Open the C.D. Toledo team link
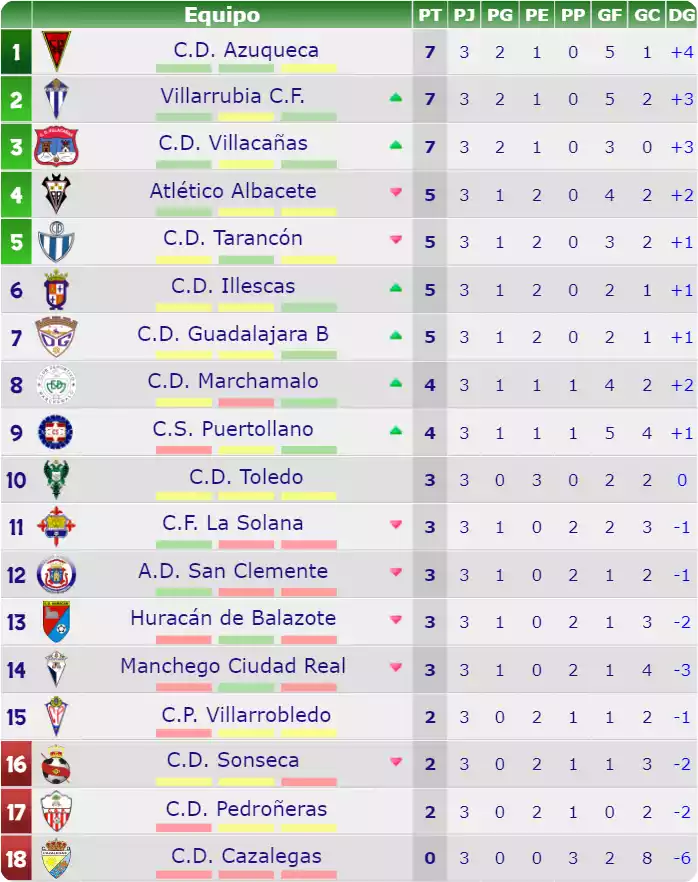The width and height of the screenshot is (698, 882). 246,476
